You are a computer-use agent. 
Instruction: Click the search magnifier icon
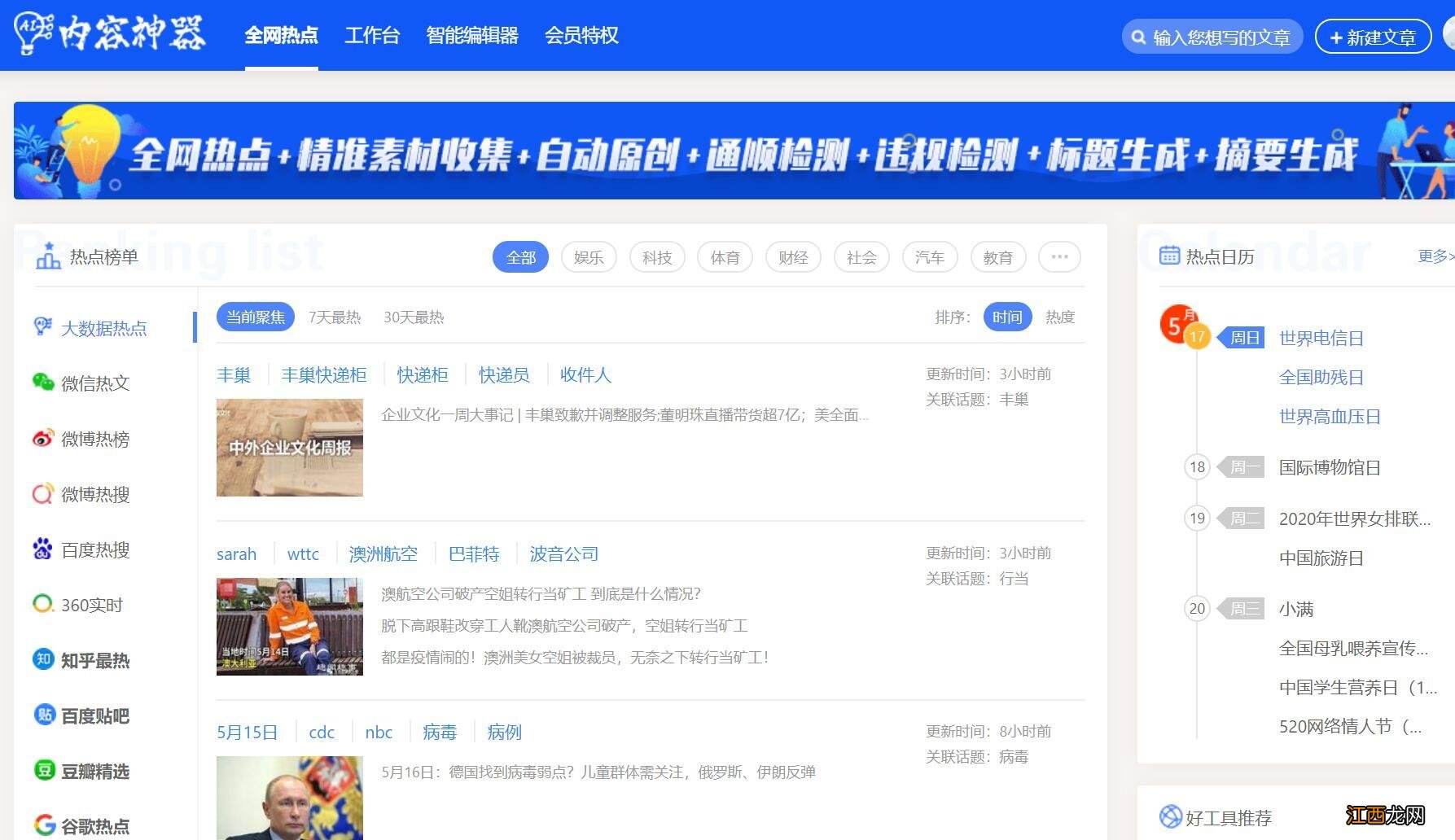point(1139,37)
